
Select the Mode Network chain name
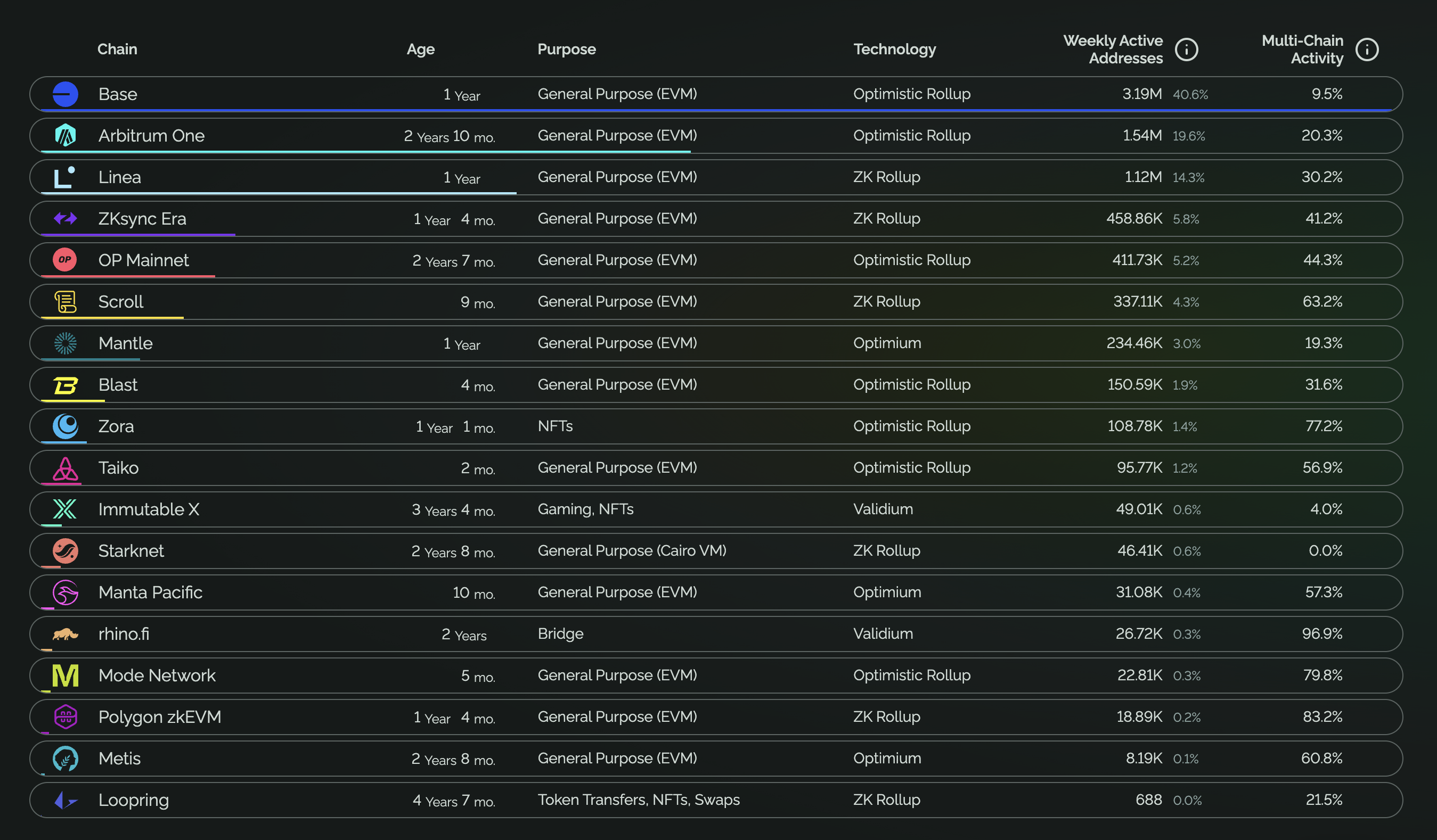(x=157, y=676)
